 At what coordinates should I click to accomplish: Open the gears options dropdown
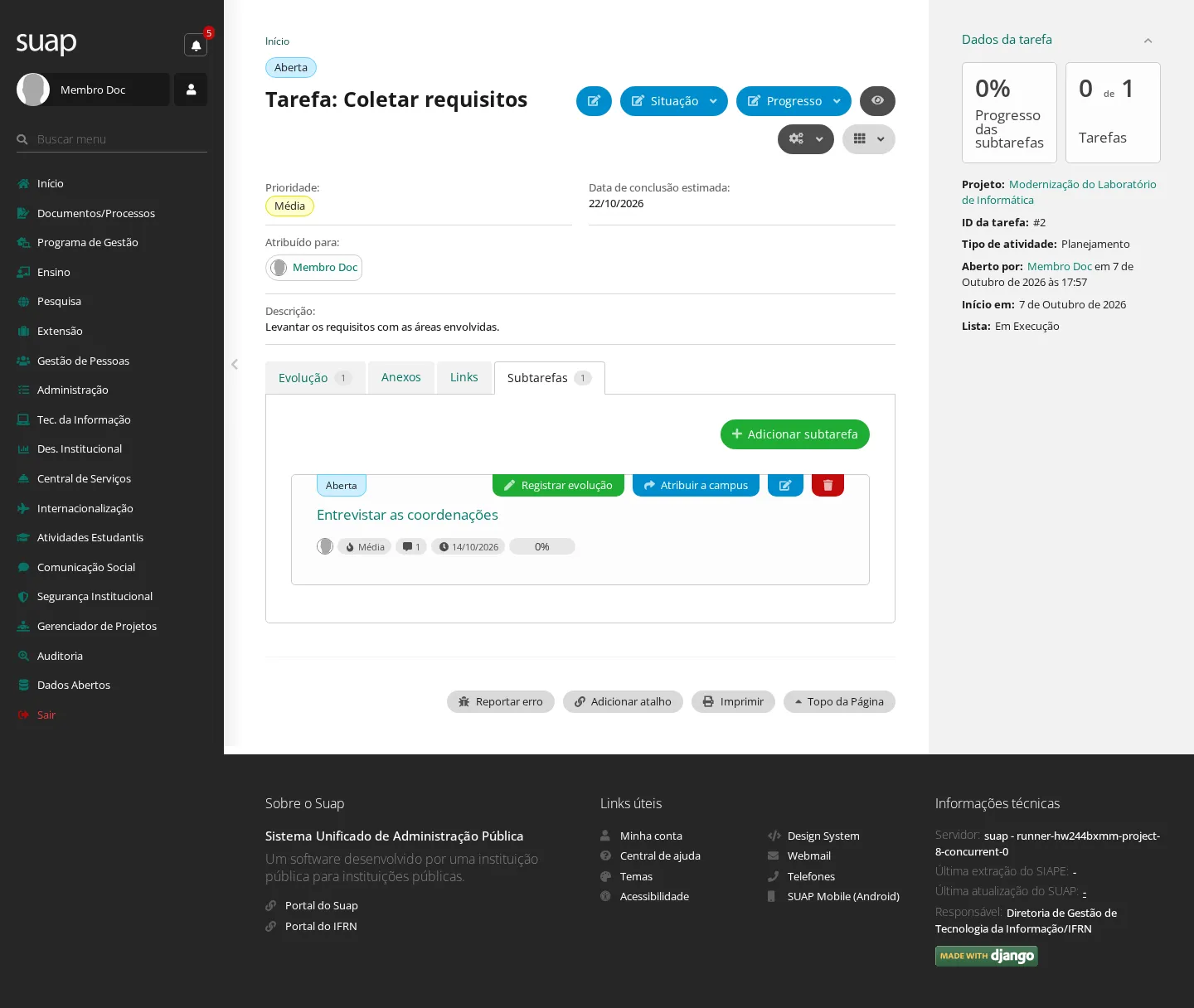(x=806, y=139)
